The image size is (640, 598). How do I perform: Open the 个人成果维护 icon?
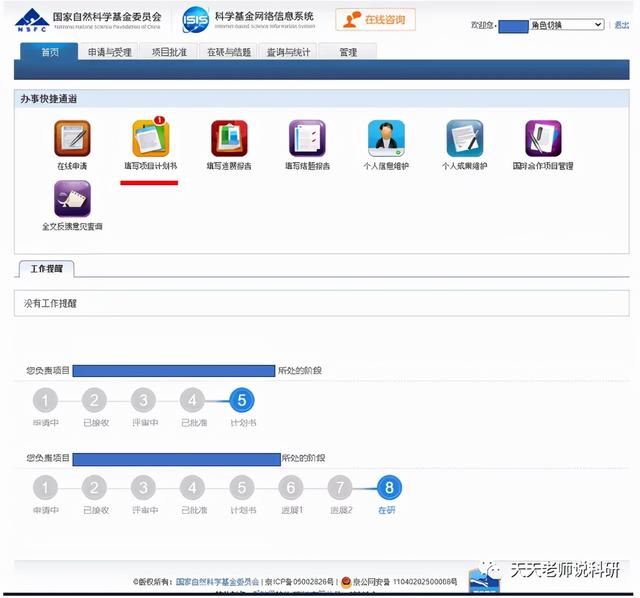click(464, 138)
